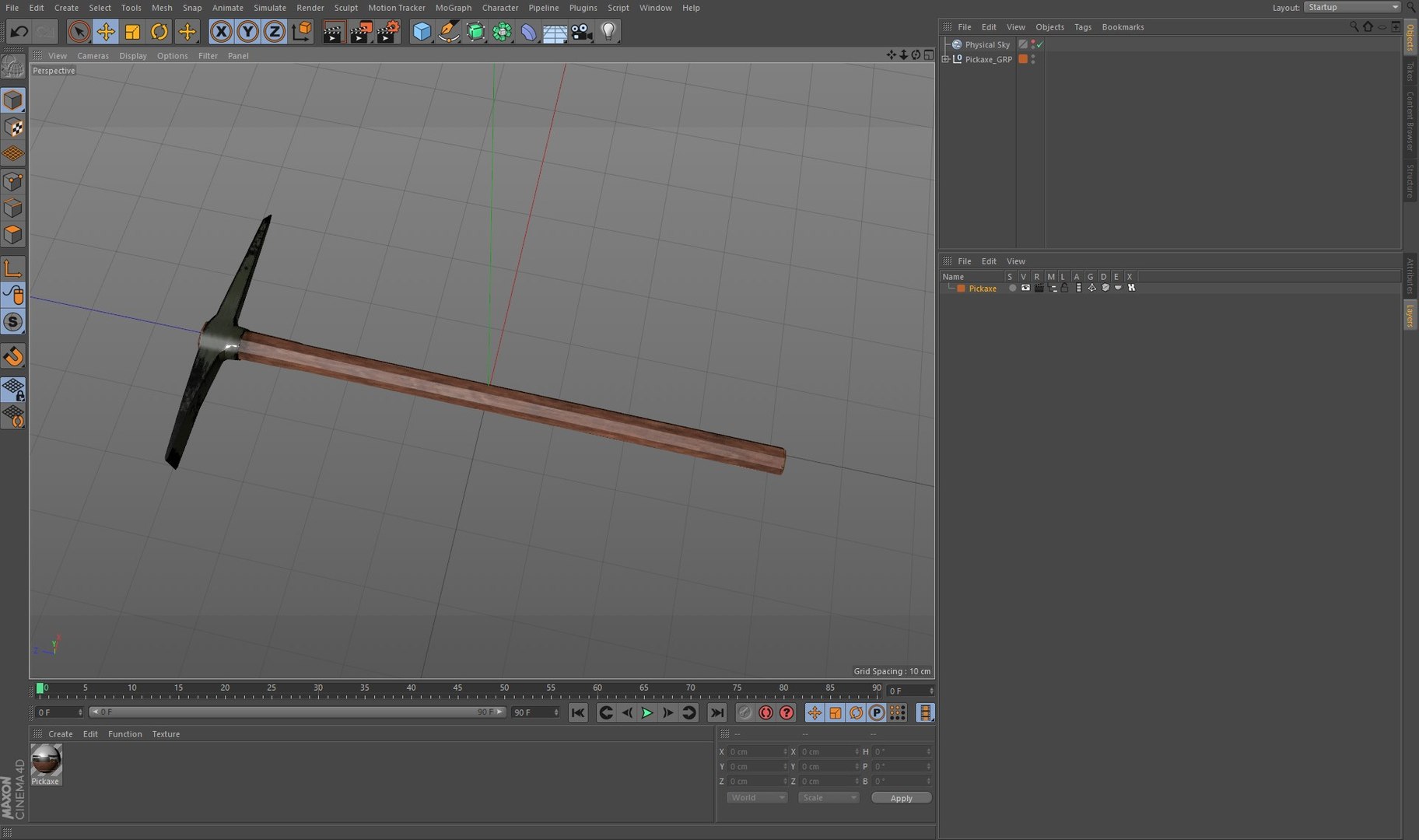
Task: Click the Pickaxe_GRP orange layer color swatch
Action: [1024, 59]
